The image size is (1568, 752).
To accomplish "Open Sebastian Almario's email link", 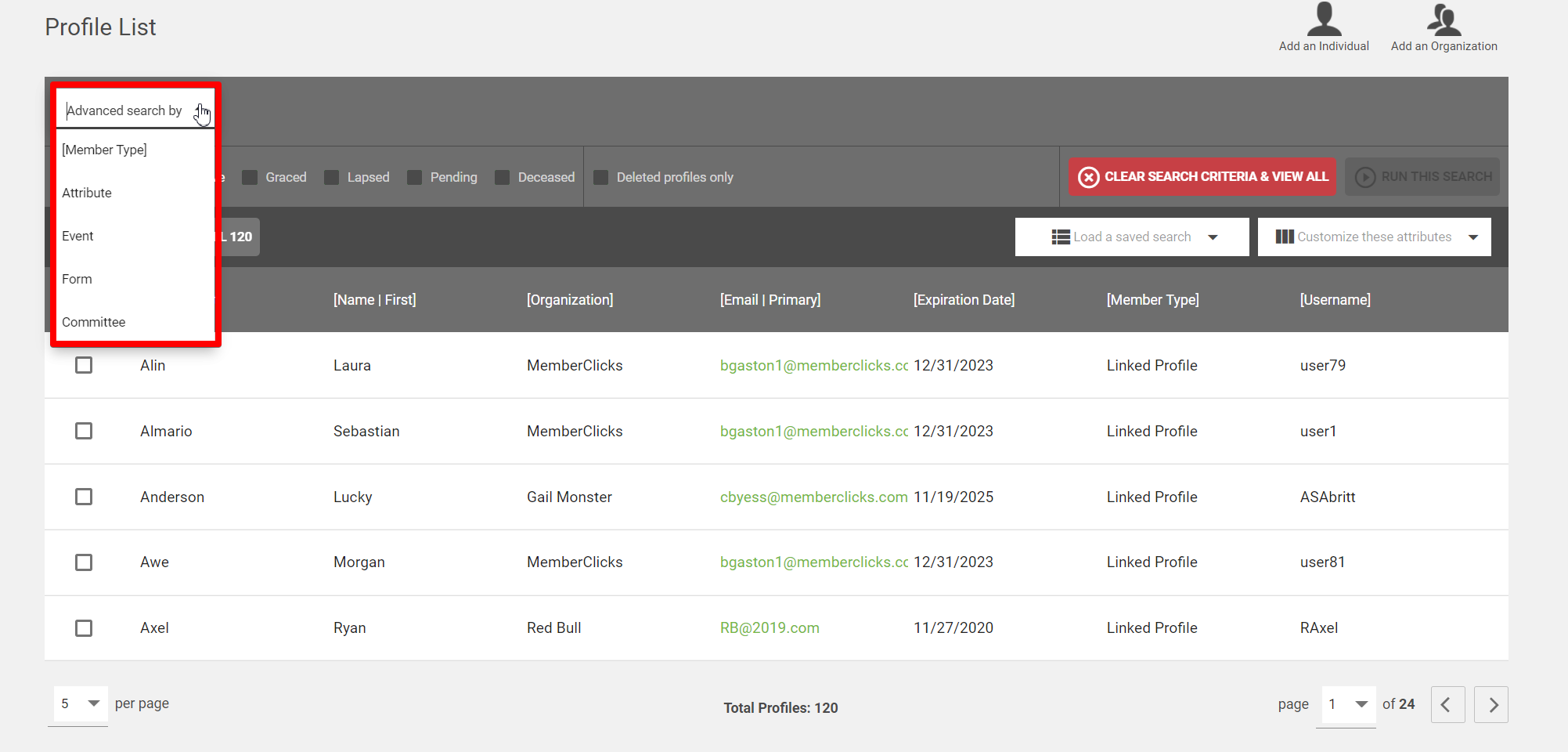I will 813,431.
